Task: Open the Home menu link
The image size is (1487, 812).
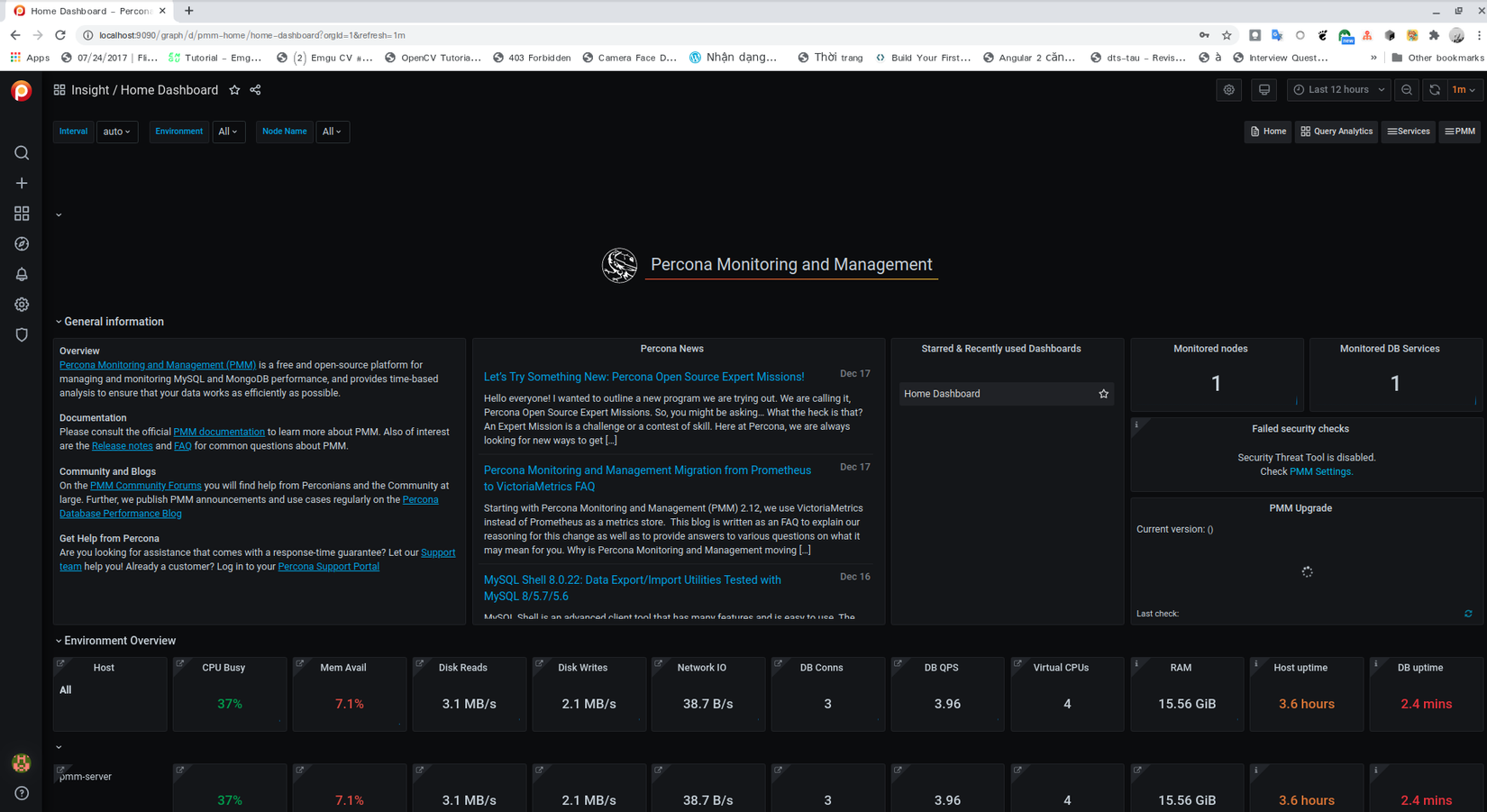Action: click(1268, 132)
